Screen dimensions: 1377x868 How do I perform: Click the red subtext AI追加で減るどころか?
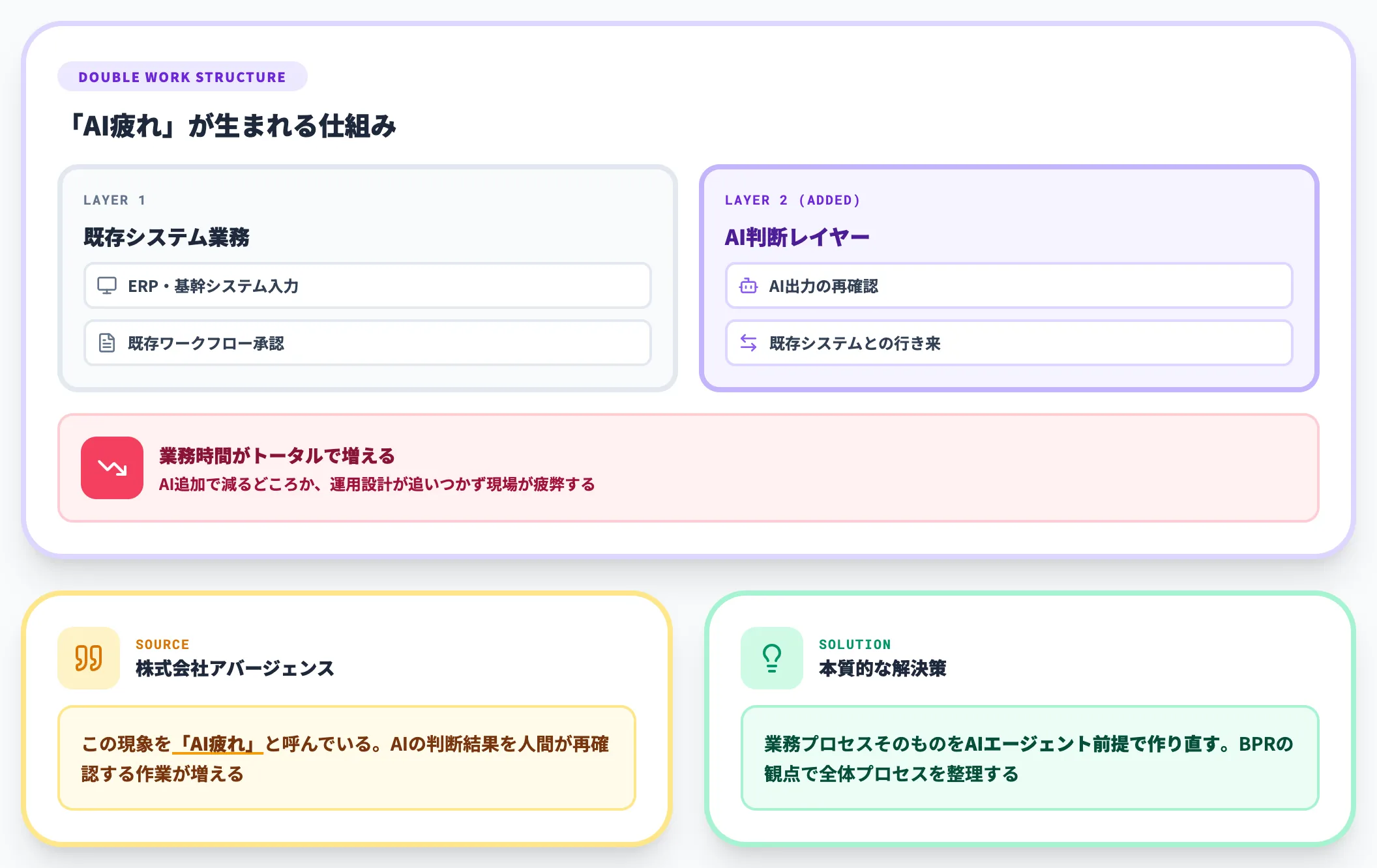coord(377,484)
